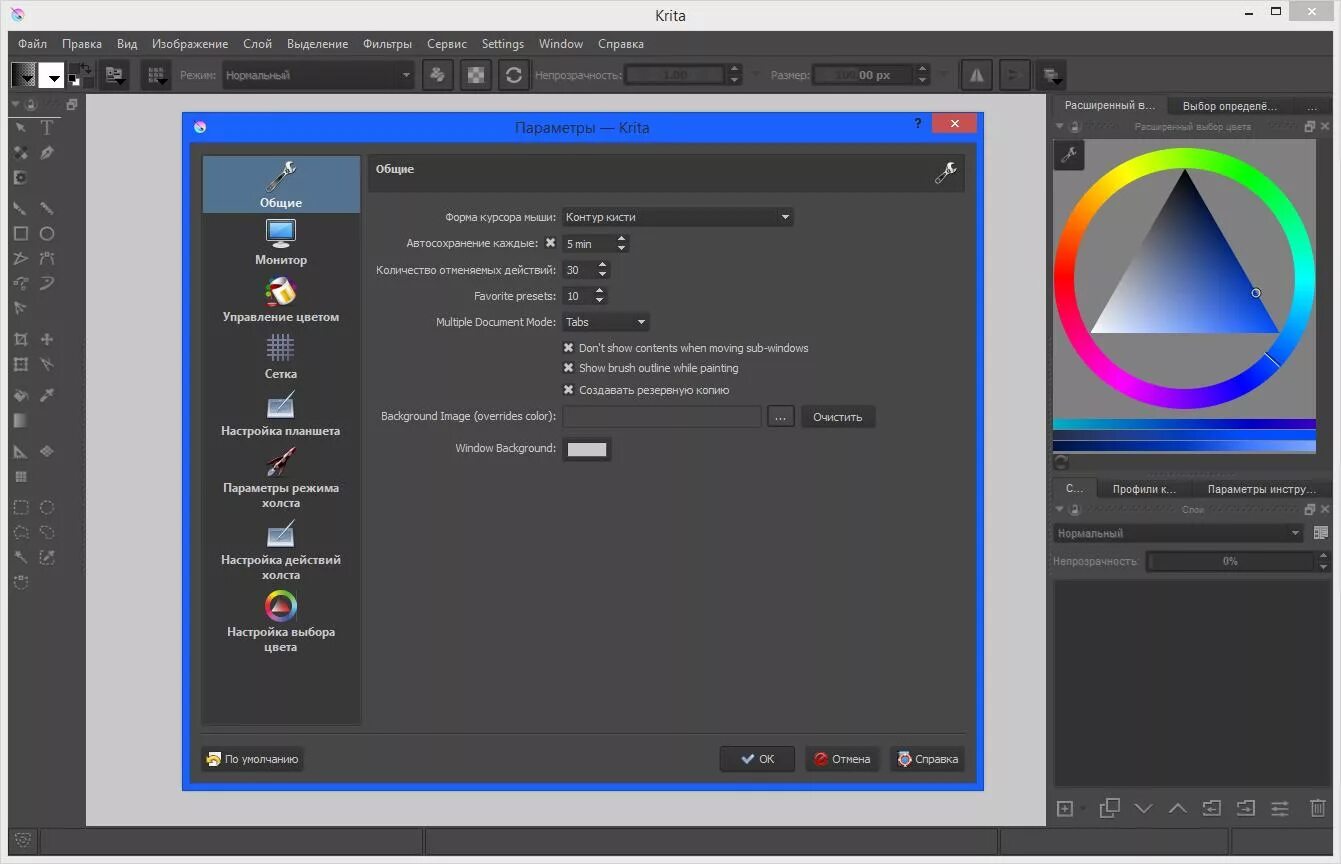This screenshot has width=1341, height=864.
Task: Increase Favorite presets stepper value
Action: [x=599, y=291]
